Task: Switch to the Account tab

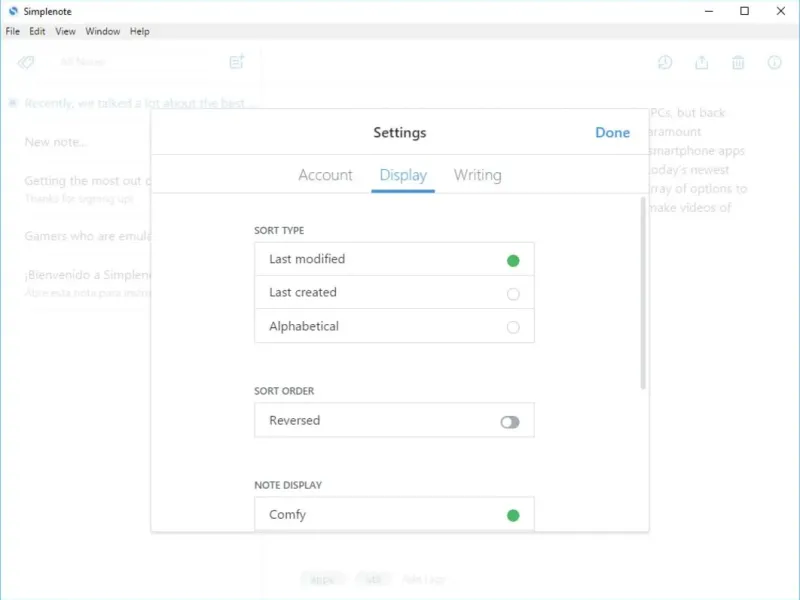Action: pos(325,175)
